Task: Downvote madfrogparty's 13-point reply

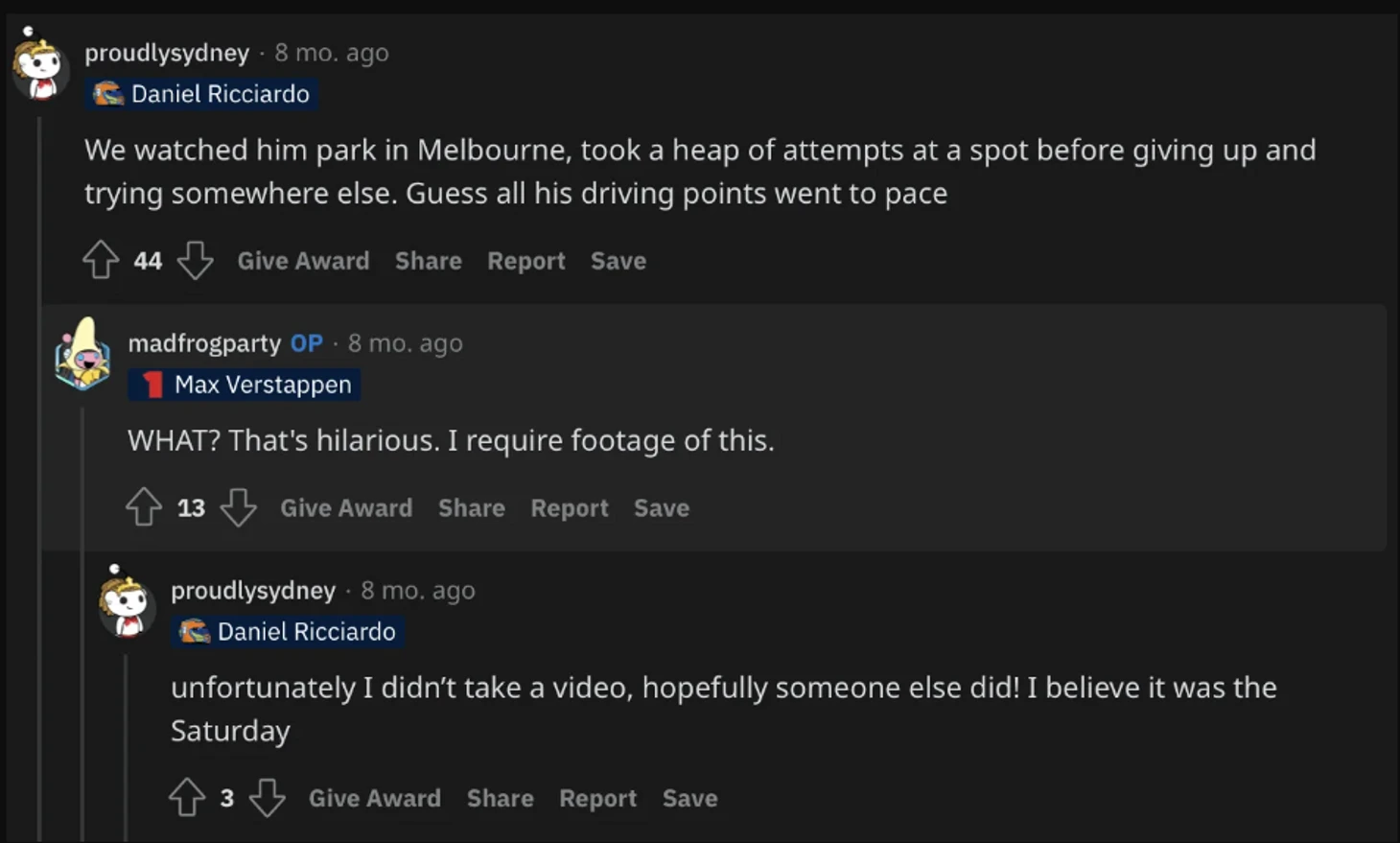Action: coord(238,507)
